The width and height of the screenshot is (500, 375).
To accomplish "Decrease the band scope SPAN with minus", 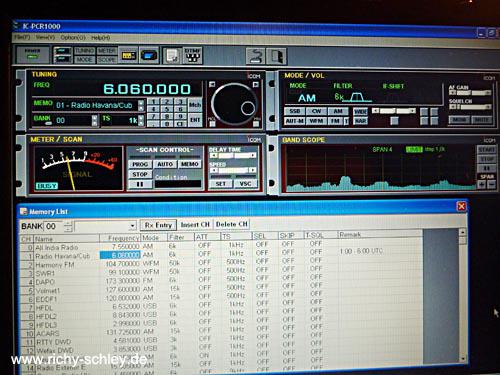I will [492, 184].
